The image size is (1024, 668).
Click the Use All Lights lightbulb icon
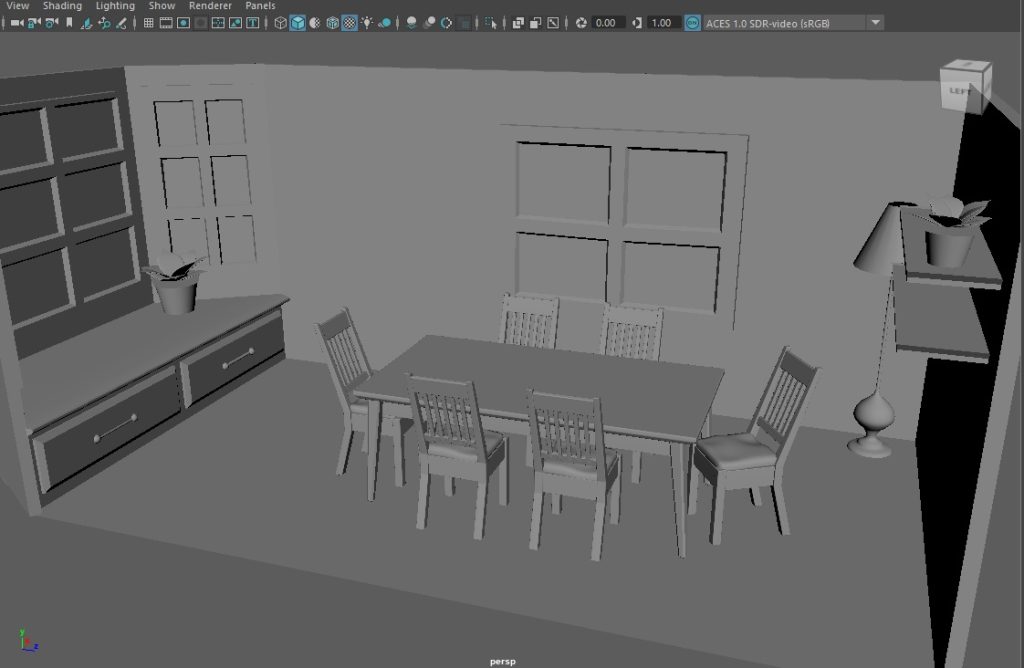367,23
